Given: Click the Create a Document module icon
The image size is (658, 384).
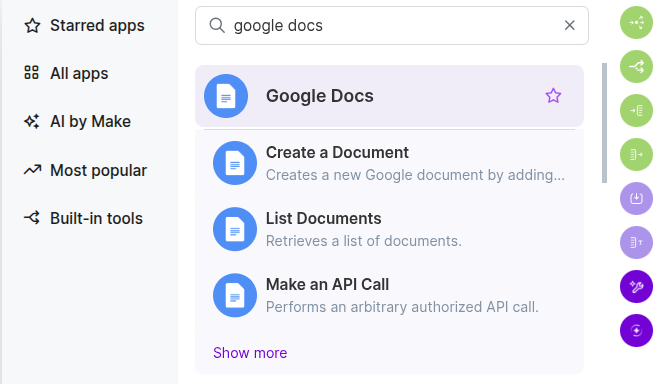Looking at the screenshot, I should pos(235,163).
